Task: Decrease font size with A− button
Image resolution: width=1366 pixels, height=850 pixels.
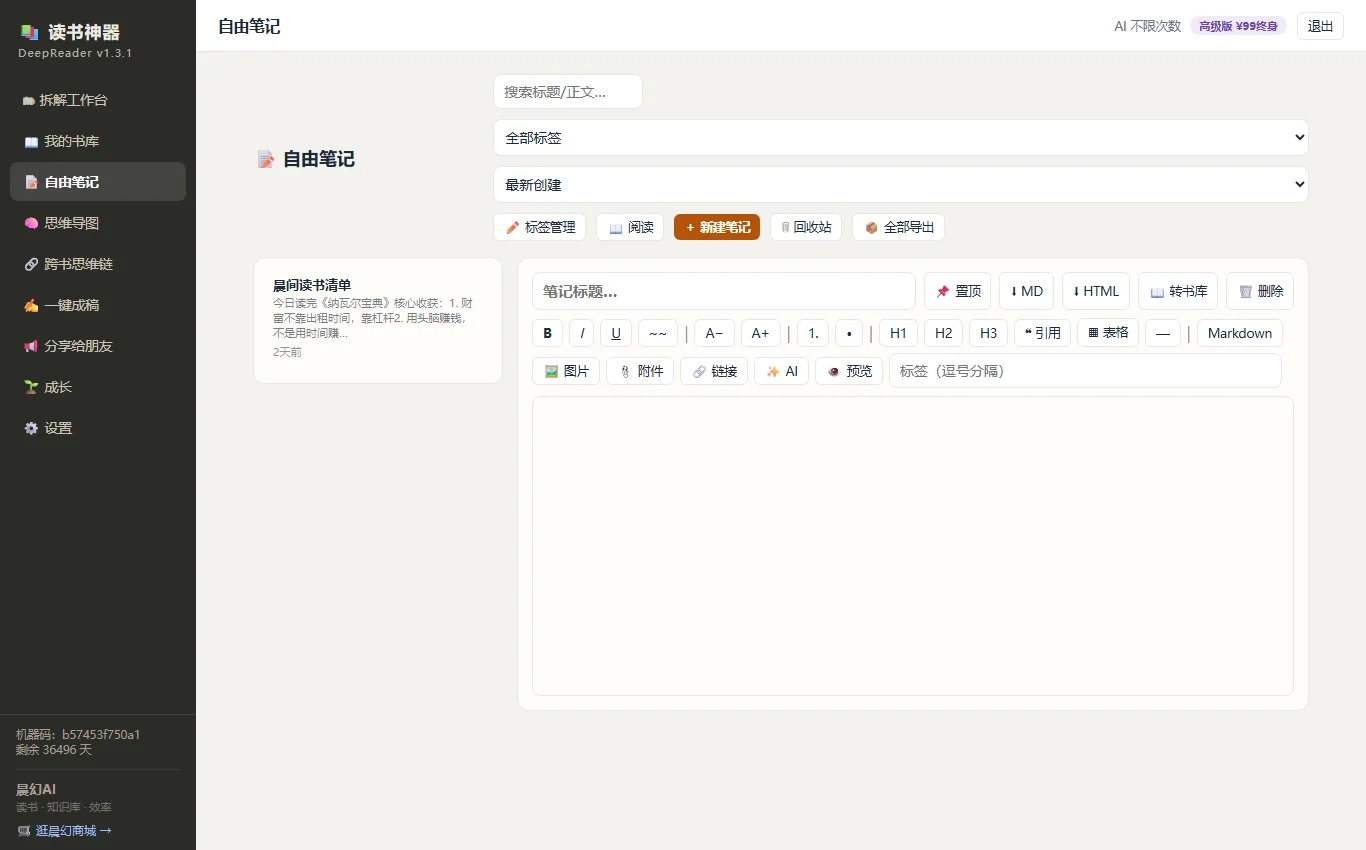Action: 714,333
